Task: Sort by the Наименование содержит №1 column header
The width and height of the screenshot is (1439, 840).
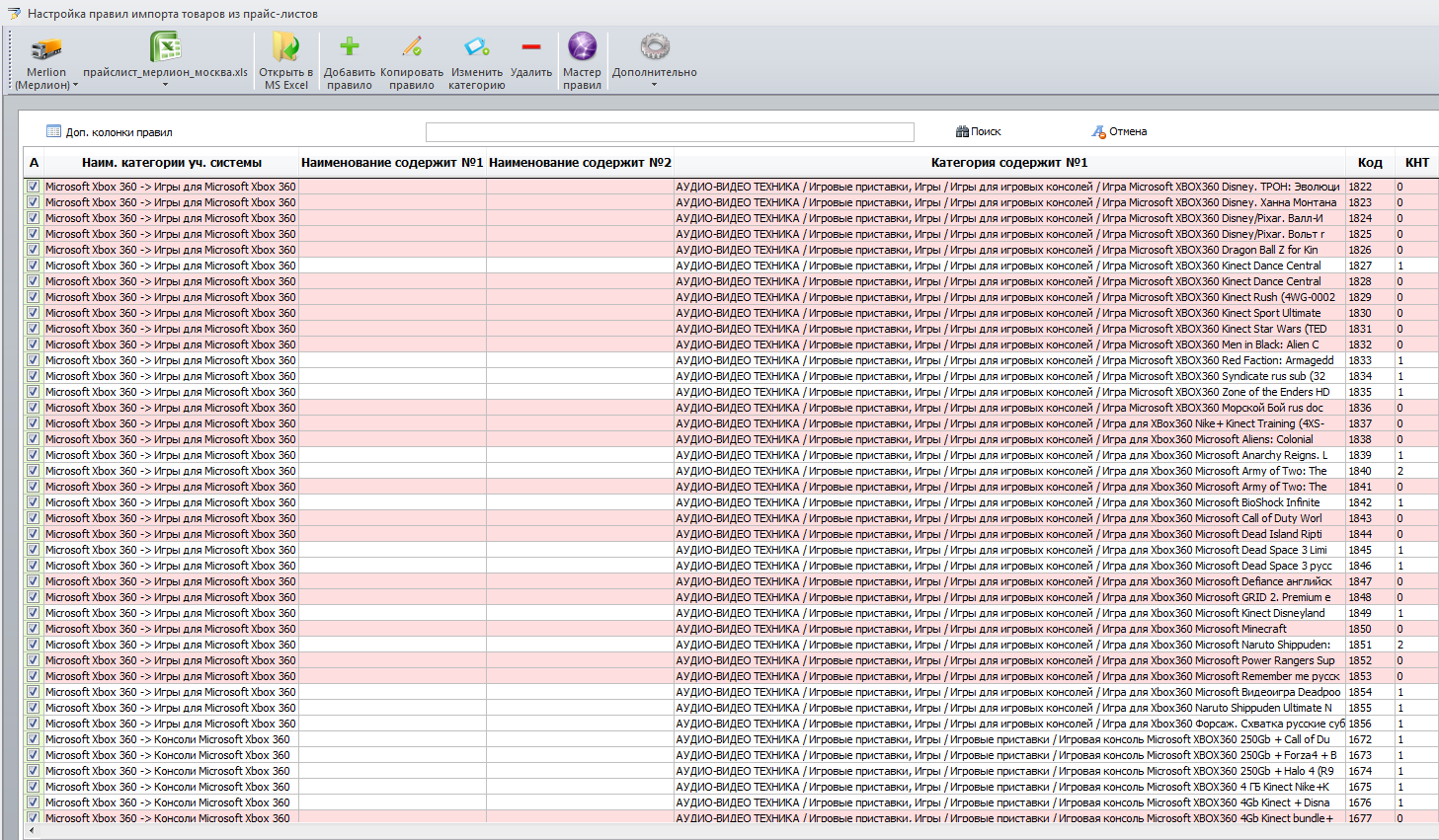Action: [x=392, y=163]
